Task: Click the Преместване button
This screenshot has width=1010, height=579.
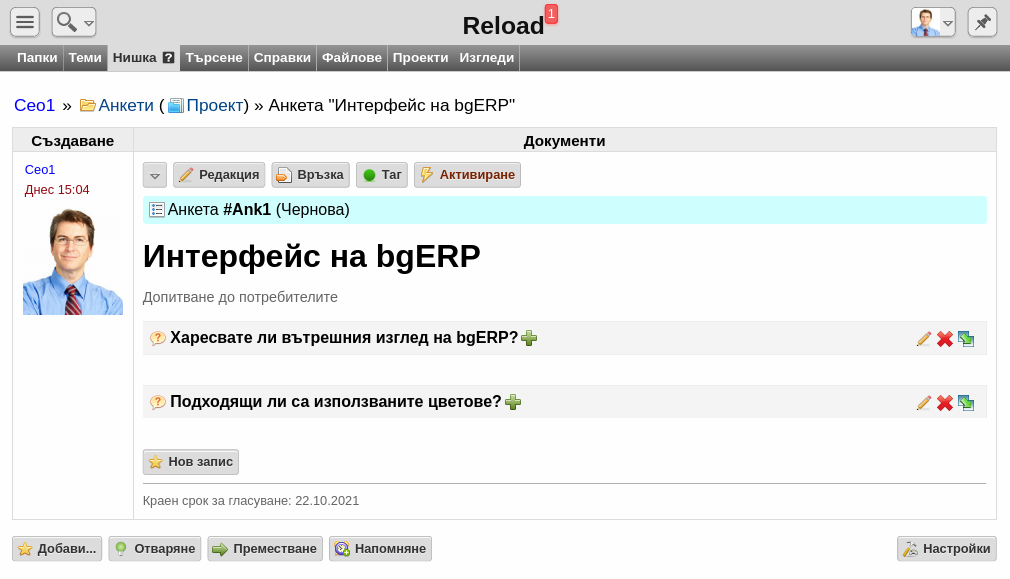Action: point(265,549)
